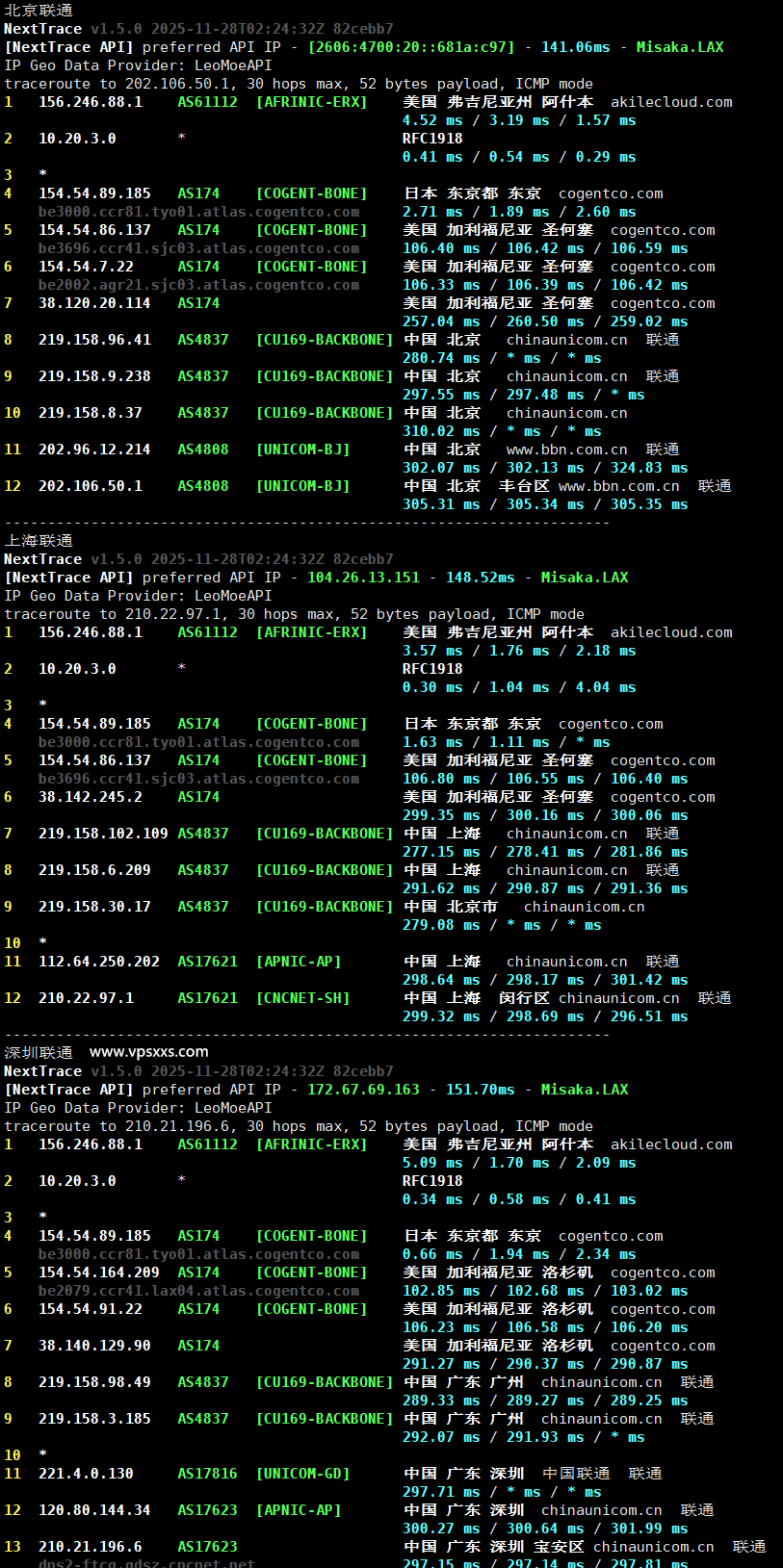Screen dimensions: 783x1568
Task: Select hop IP 219.158.98.49
Action: [x=94, y=1382]
